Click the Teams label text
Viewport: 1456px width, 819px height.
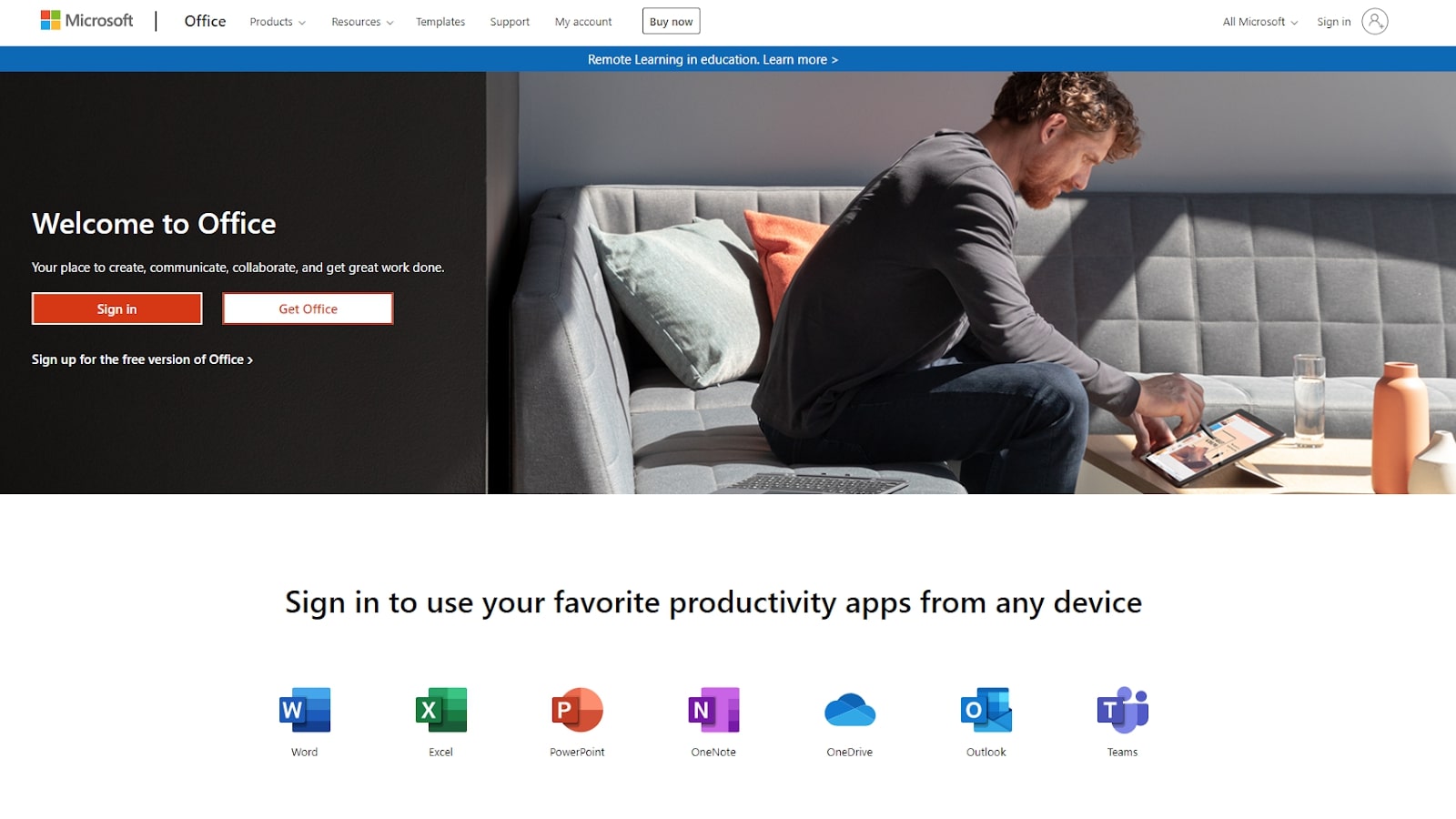[x=1123, y=752]
